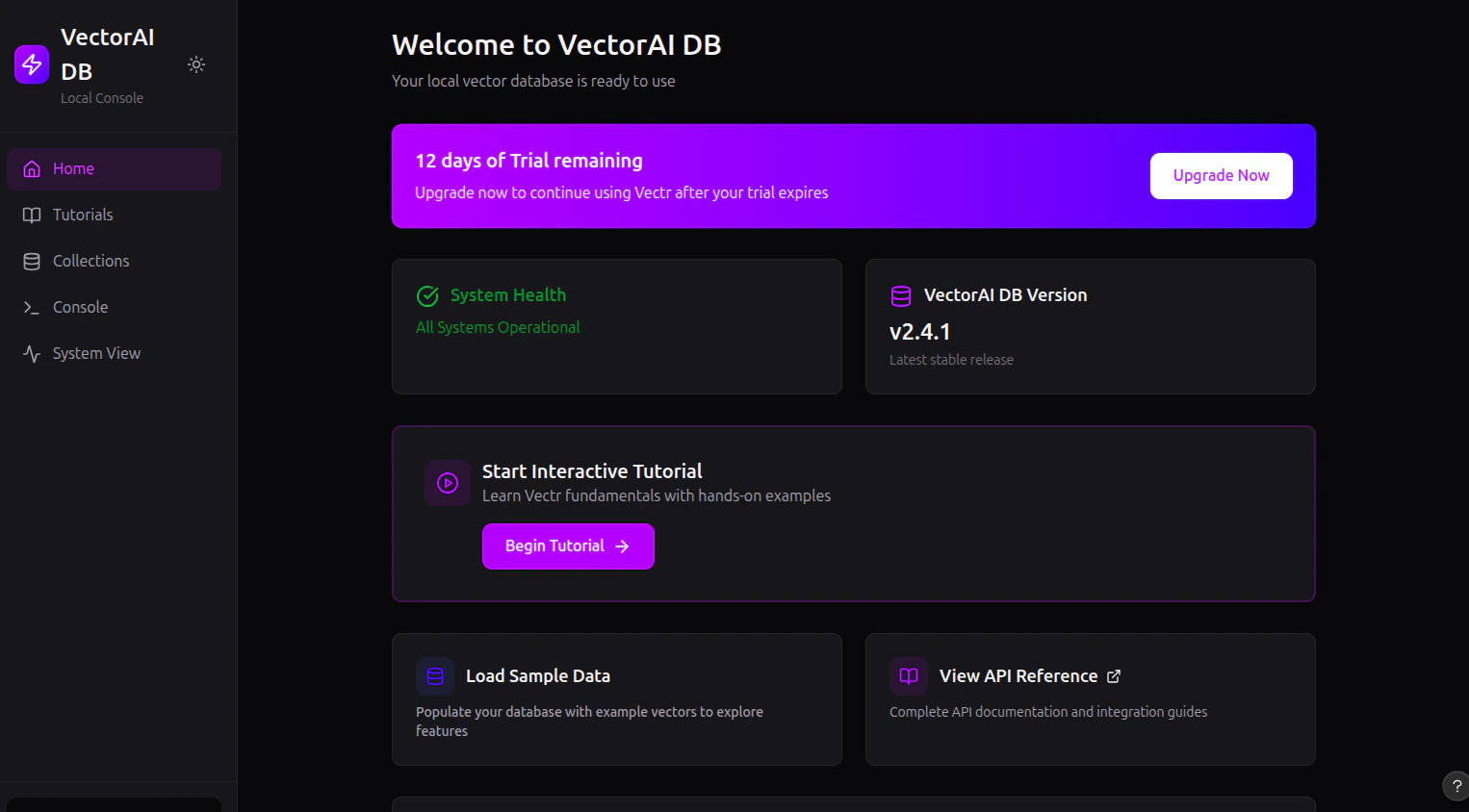This screenshot has height=812, width=1469.
Task: Click the System View activity icon
Action: [31, 353]
